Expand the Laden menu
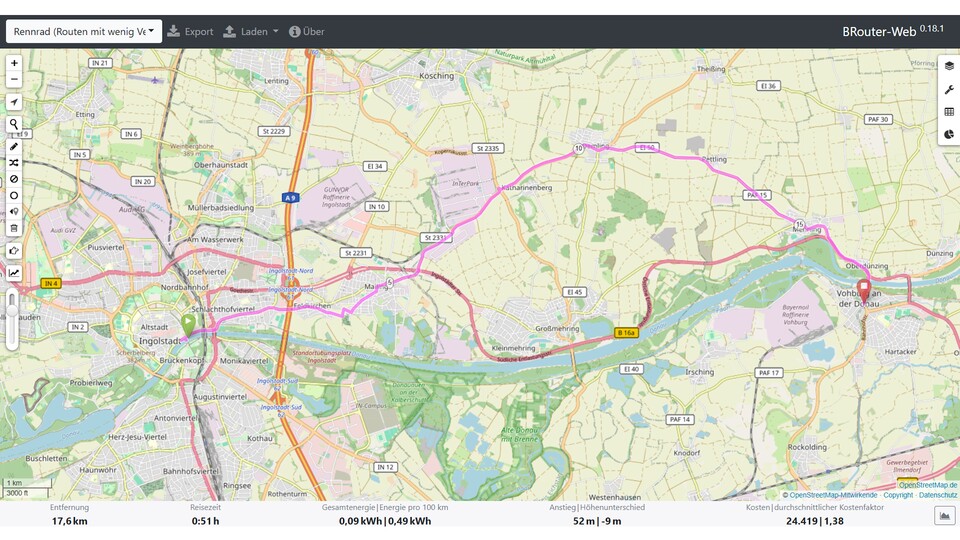Image resolution: width=960 pixels, height=540 pixels. [x=250, y=31]
